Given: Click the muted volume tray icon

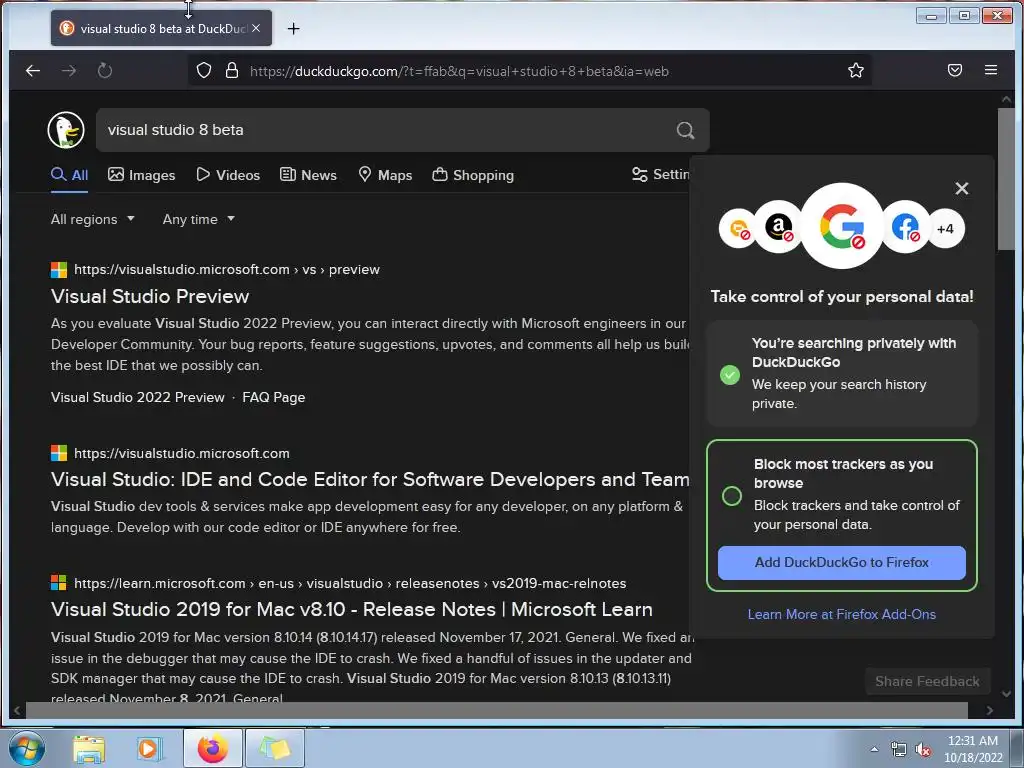Looking at the screenshot, I should pos(923,750).
